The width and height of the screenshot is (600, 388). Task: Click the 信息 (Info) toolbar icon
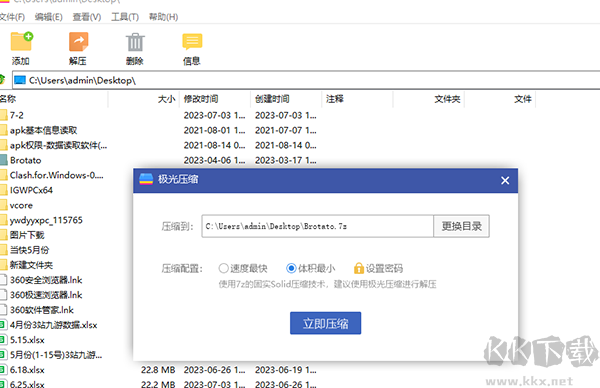192,42
